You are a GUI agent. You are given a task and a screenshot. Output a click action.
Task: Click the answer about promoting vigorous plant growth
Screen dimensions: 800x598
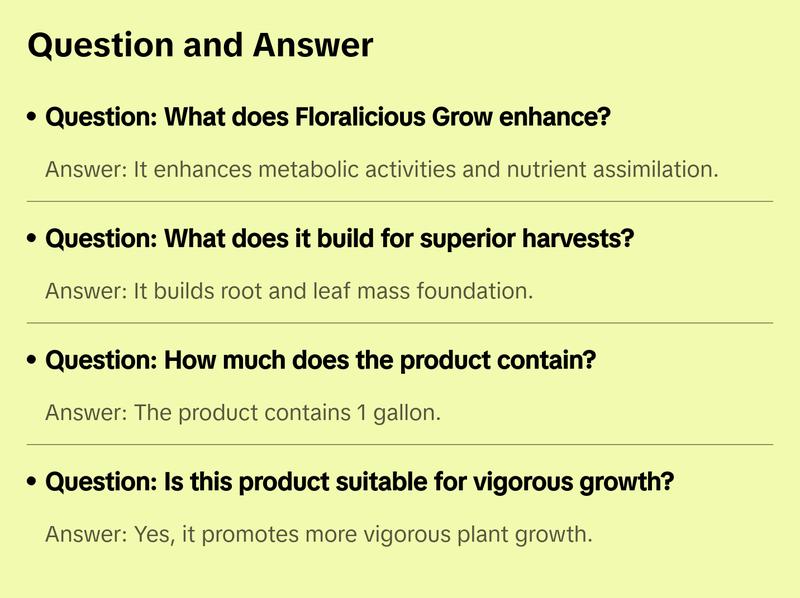pos(319,534)
